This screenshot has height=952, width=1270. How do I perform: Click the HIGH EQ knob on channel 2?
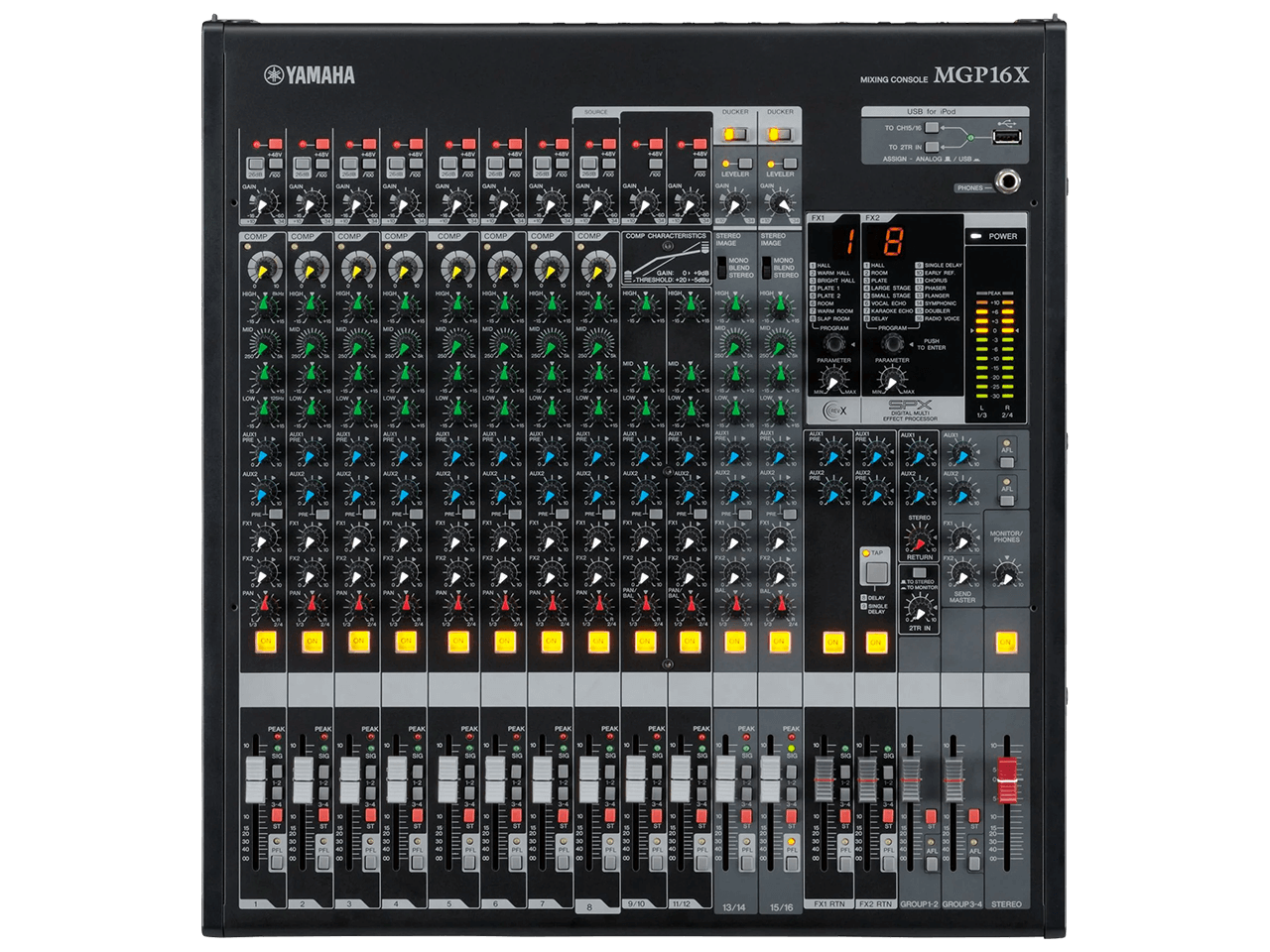click(310, 307)
